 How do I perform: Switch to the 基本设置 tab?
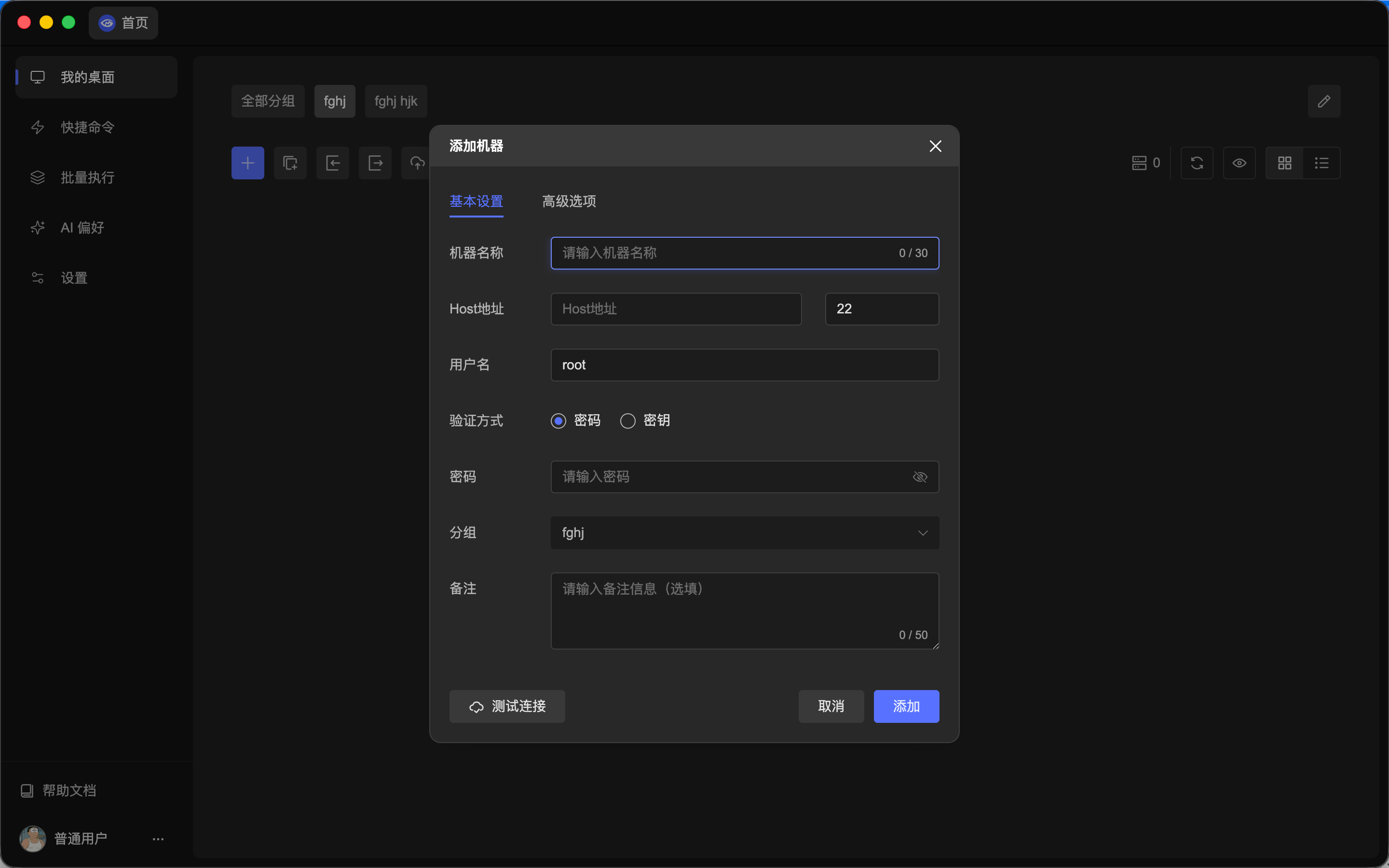tap(477, 202)
